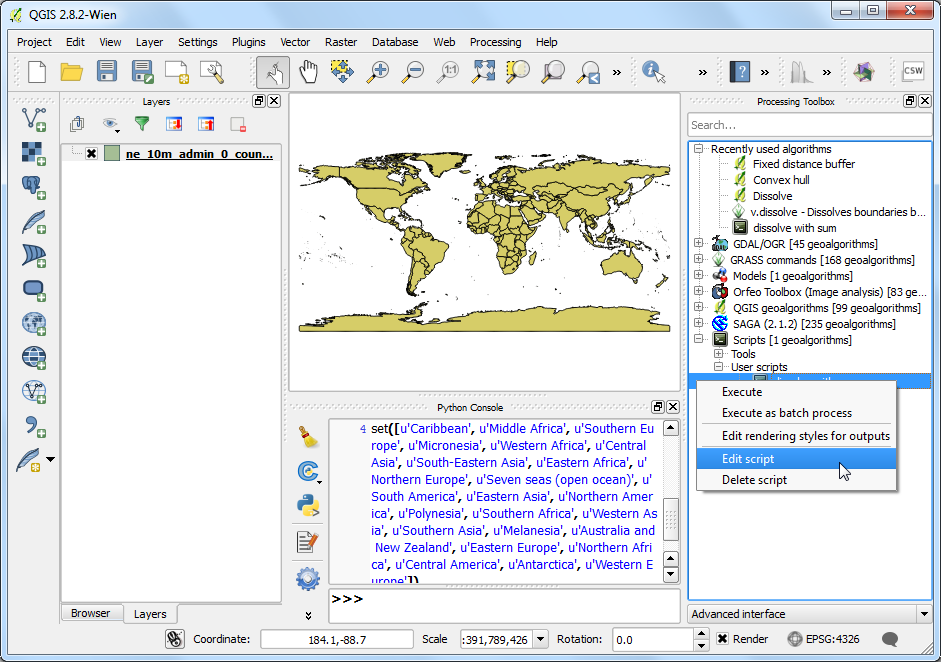Viewport: 941px width, 662px height.
Task: Open Python console settings gear
Action: click(x=308, y=579)
